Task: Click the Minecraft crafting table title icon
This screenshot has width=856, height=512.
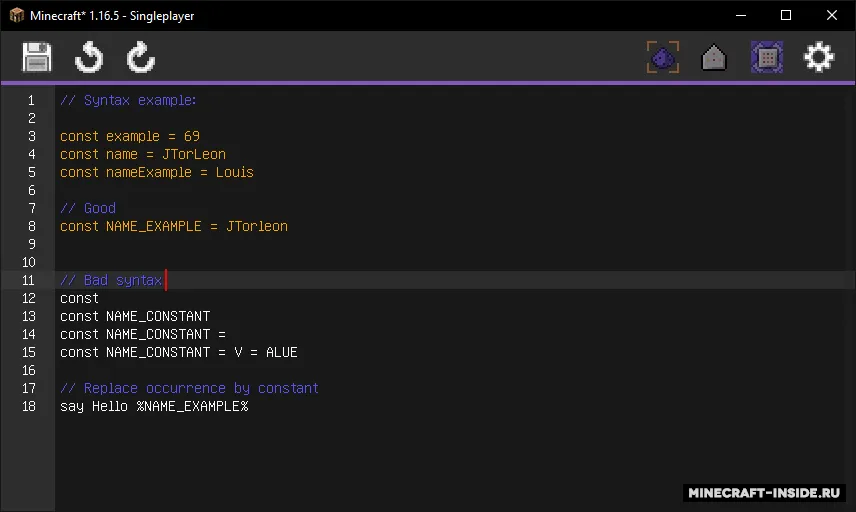Action: (x=17, y=15)
